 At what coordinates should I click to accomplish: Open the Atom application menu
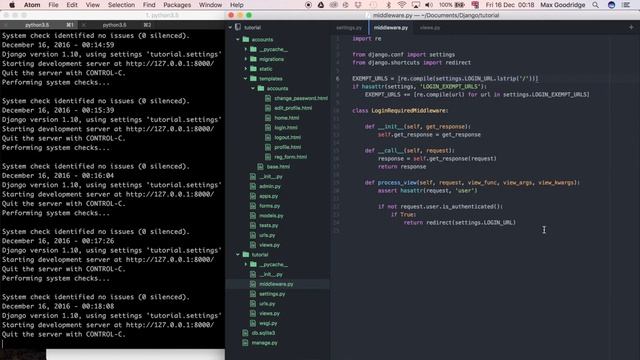(32, 5)
